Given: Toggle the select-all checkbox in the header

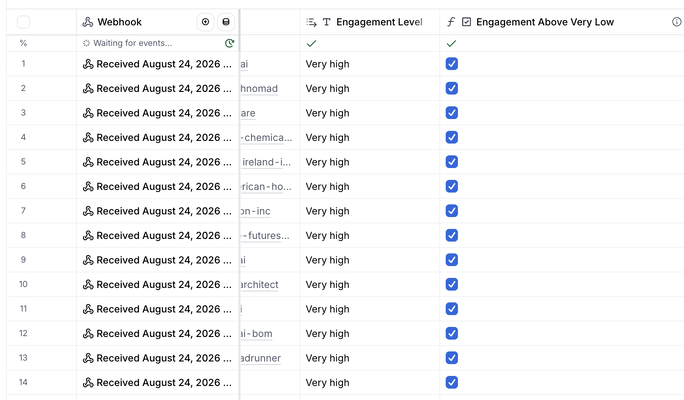Looking at the screenshot, I should point(23,22).
